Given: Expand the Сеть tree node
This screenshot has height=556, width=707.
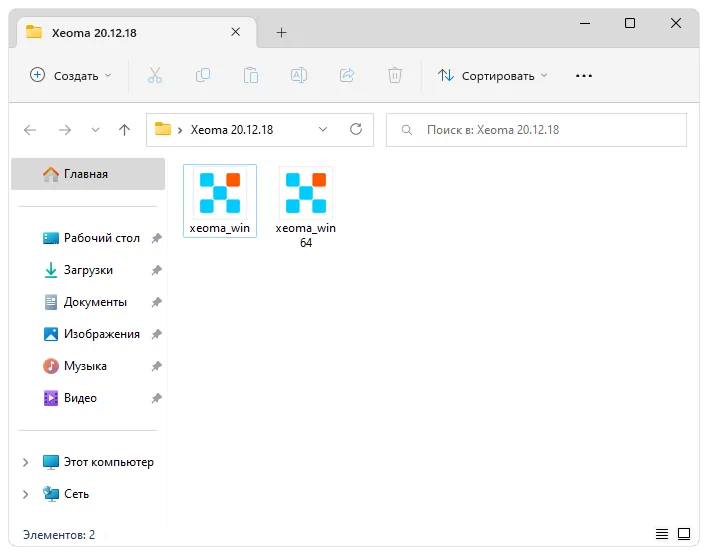Looking at the screenshot, I should (x=26, y=494).
